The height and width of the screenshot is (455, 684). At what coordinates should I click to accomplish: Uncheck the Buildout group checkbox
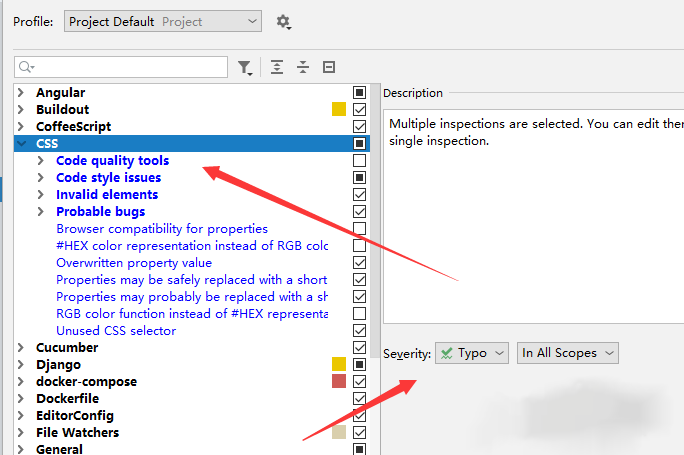tap(359, 109)
